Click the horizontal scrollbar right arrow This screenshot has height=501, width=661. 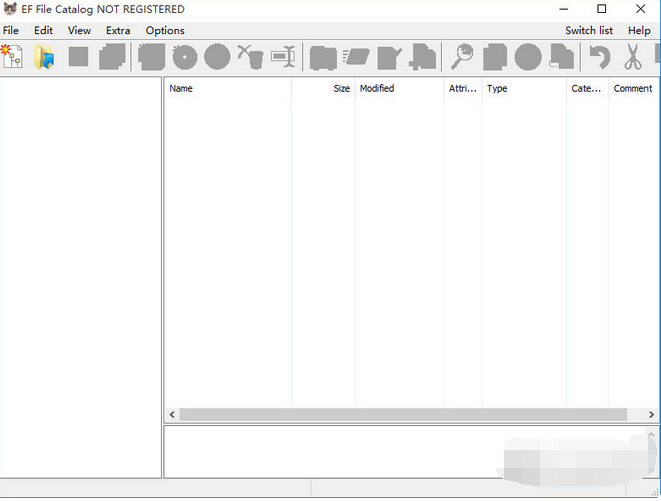tap(652, 414)
